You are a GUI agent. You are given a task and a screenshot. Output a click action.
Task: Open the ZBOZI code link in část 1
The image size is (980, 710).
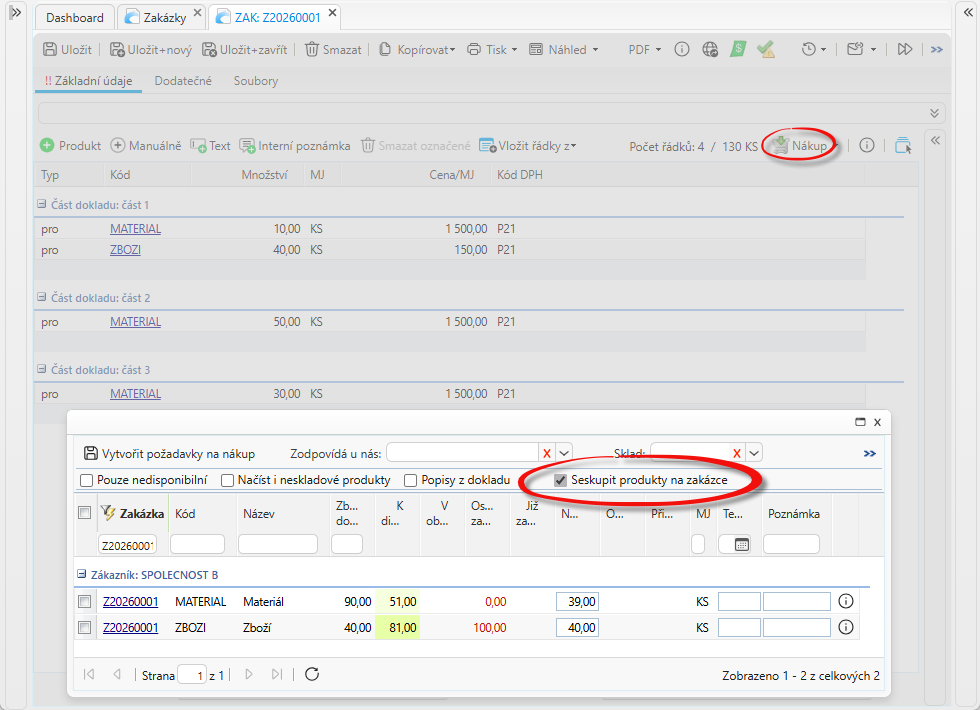point(125,250)
